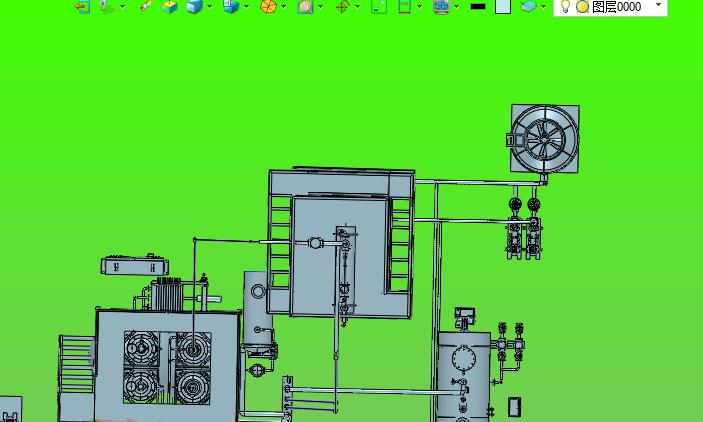Select the large central tank with ladders
This screenshot has height=422, width=703.
click(x=341, y=244)
